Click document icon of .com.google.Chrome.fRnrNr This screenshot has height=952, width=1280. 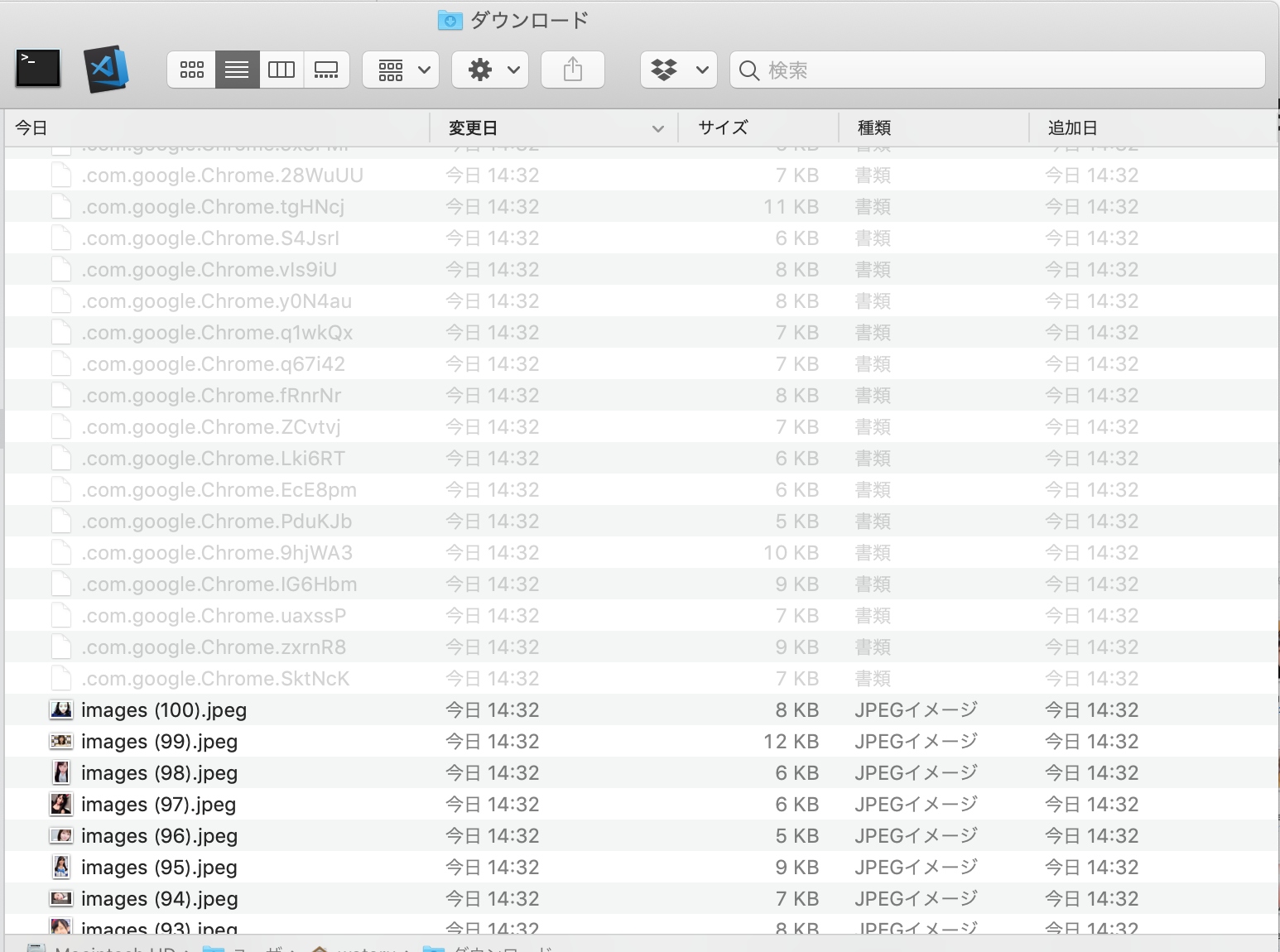tap(61, 395)
